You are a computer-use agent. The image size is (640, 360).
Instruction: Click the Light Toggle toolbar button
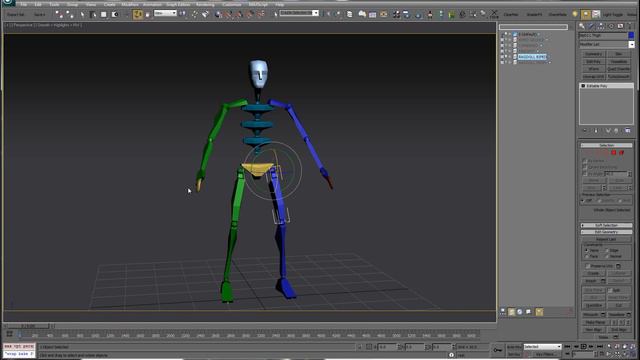613,15
